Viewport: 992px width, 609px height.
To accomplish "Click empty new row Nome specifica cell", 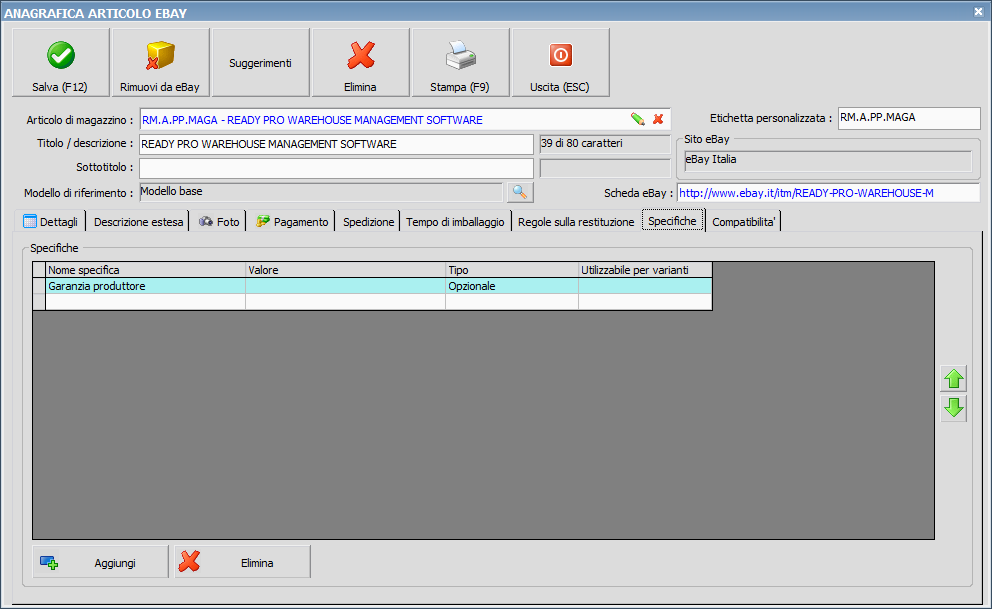I will [x=146, y=302].
